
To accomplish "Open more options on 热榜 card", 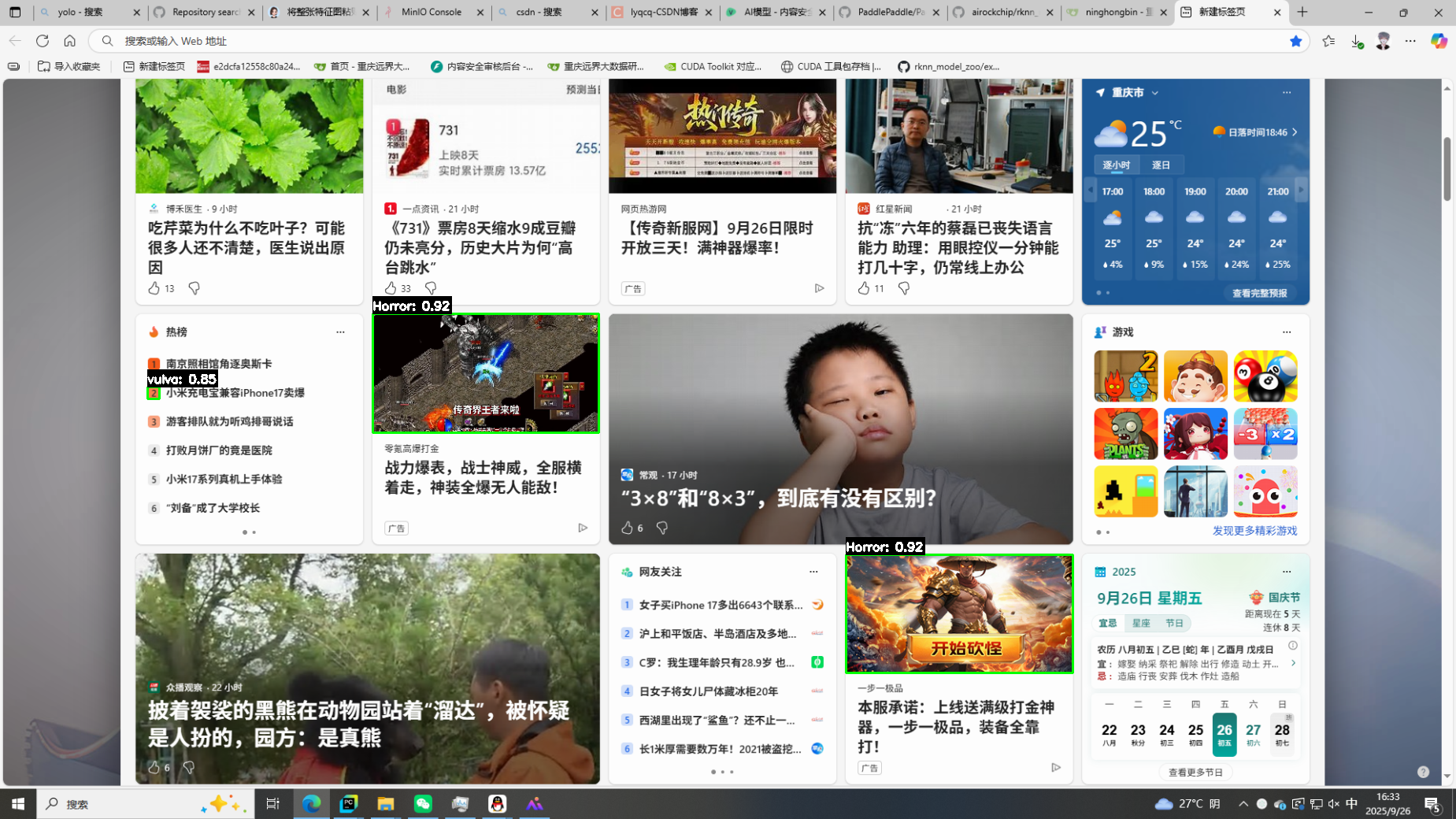I will [x=340, y=332].
